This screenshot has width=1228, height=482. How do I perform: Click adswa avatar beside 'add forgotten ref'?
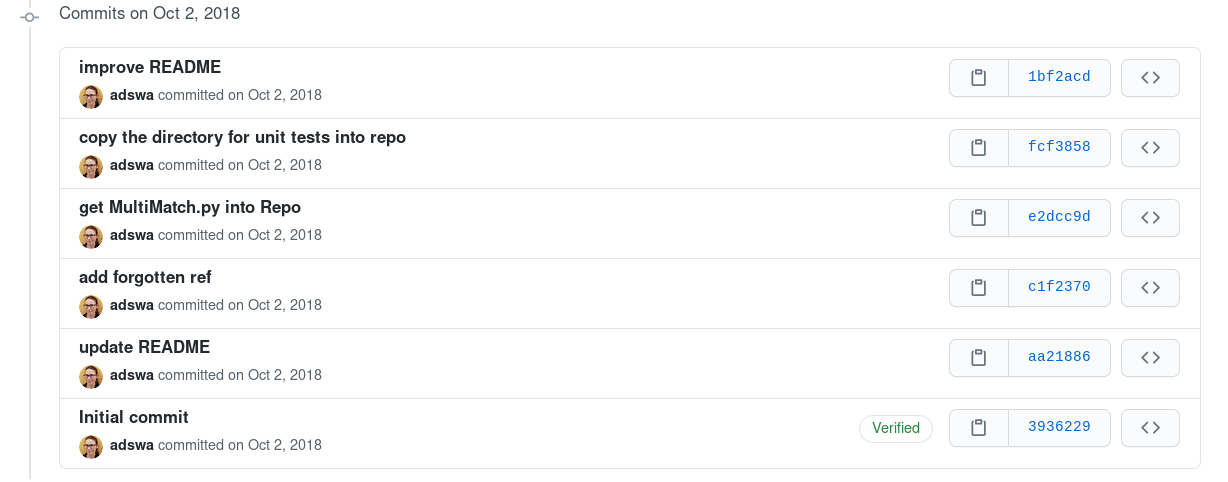click(x=91, y=306)
